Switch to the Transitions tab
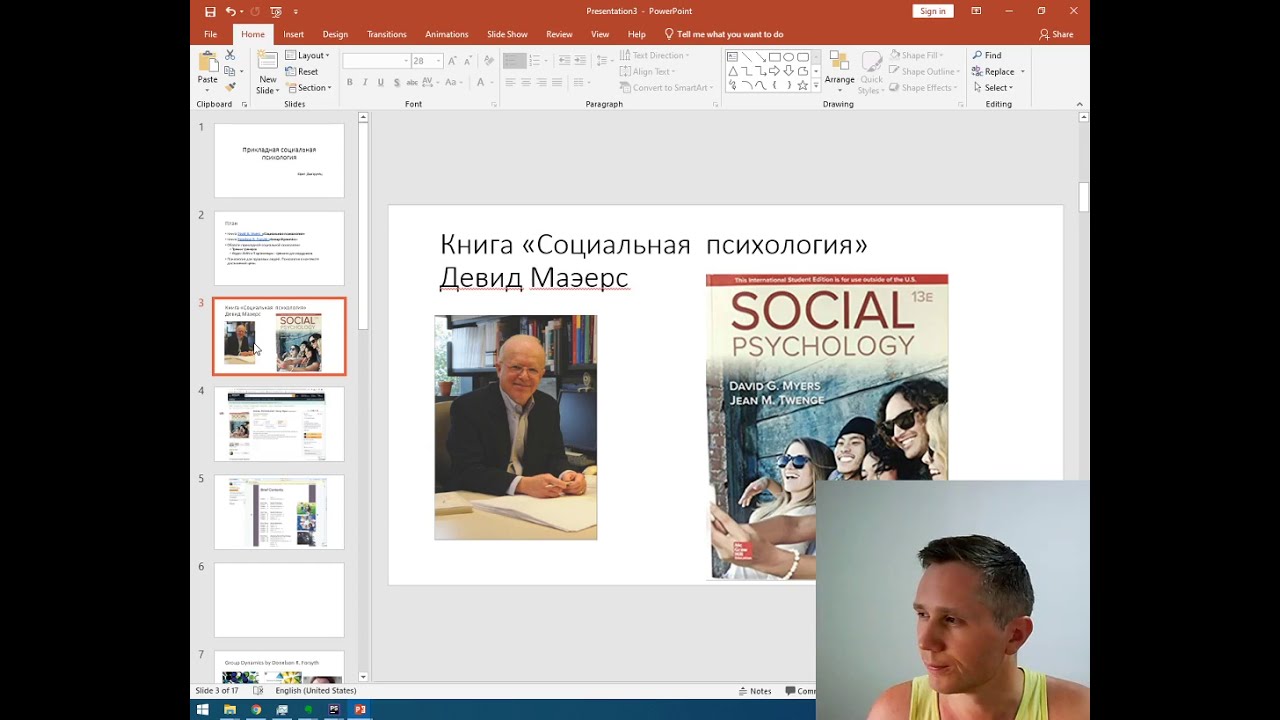The width and height of the screenshot is (1280, 720). pyautogui.click(x=386, y=34)
